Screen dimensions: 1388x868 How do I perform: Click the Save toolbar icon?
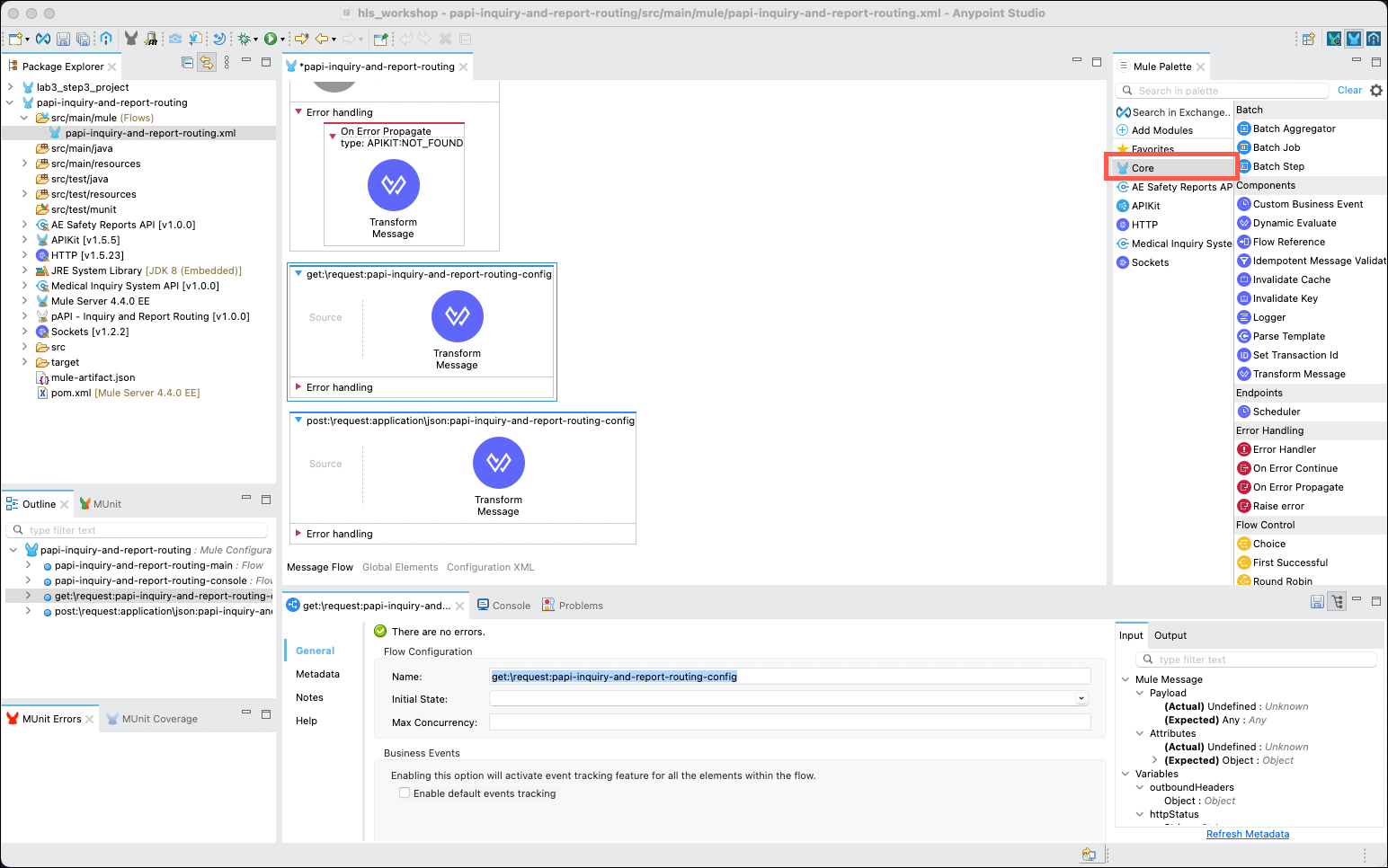(63, 39)
